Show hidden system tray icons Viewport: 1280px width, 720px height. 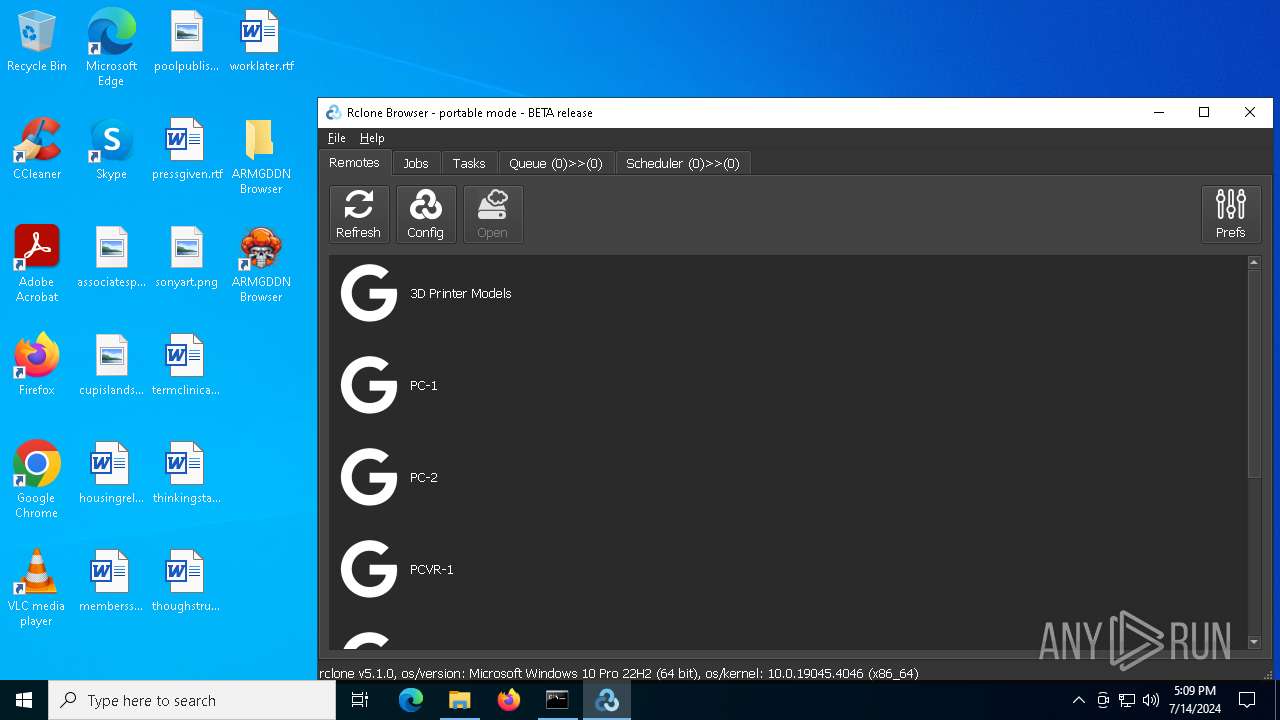(1078, 700)
